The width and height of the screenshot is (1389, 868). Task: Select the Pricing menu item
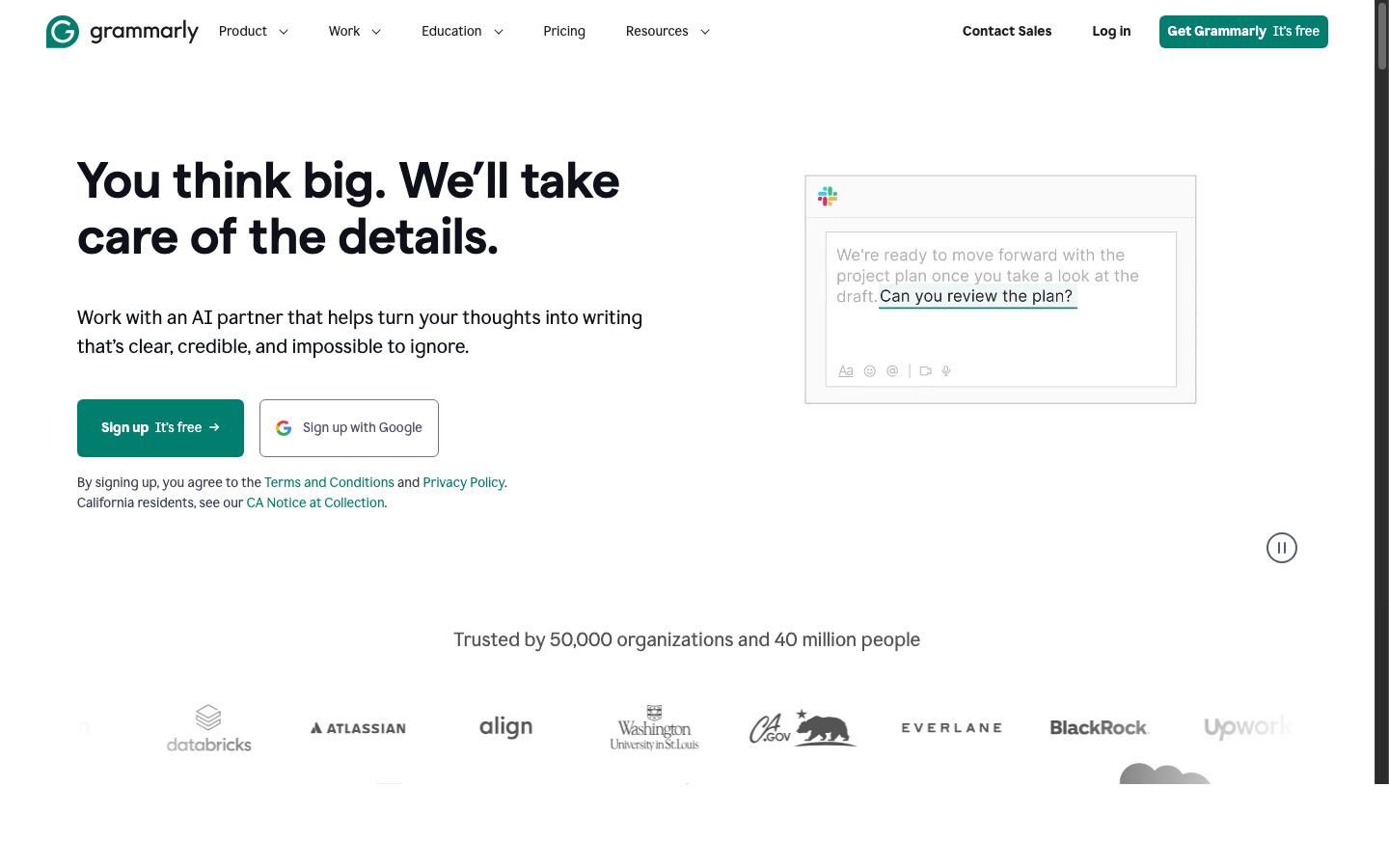point(564,31)
